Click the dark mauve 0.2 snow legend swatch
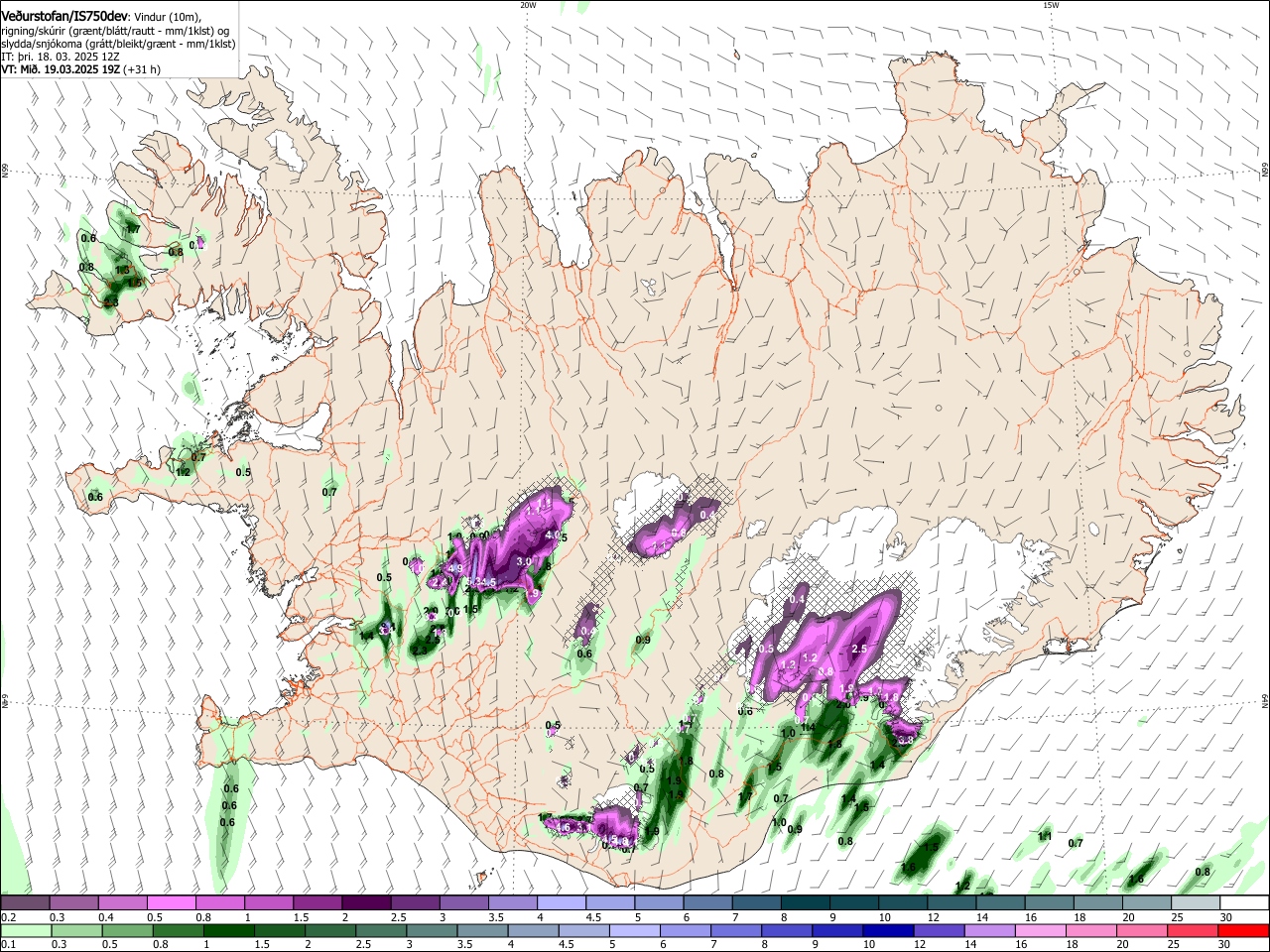Screen dimensions: 1270x952 [25, 903]
